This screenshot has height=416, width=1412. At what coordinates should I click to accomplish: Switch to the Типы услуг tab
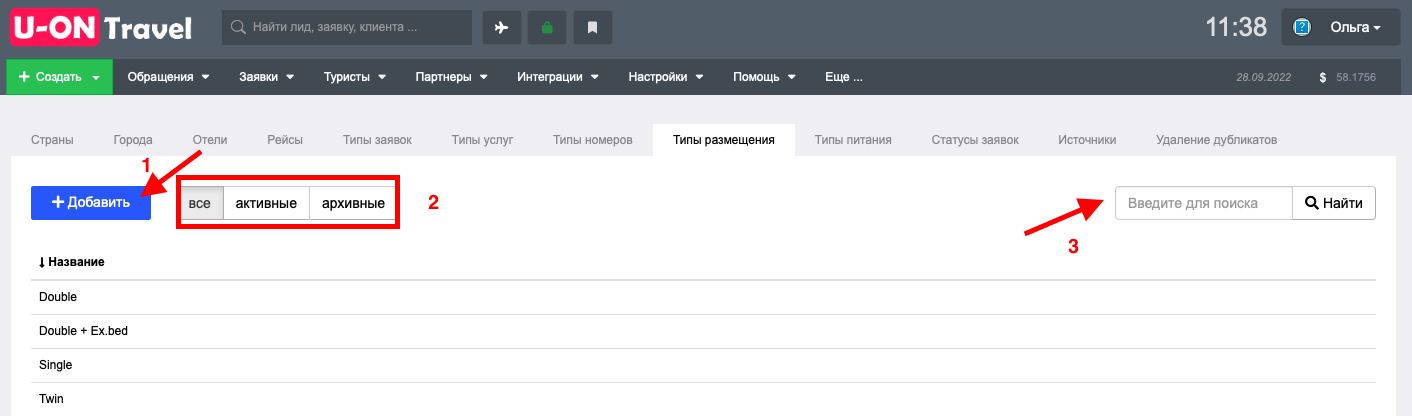click(x=482, y=140)
